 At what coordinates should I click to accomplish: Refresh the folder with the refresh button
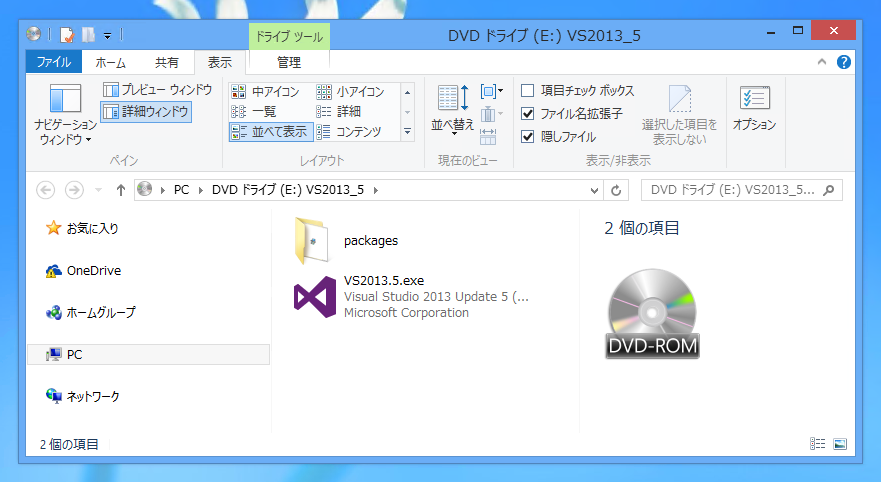click(616, 190)
